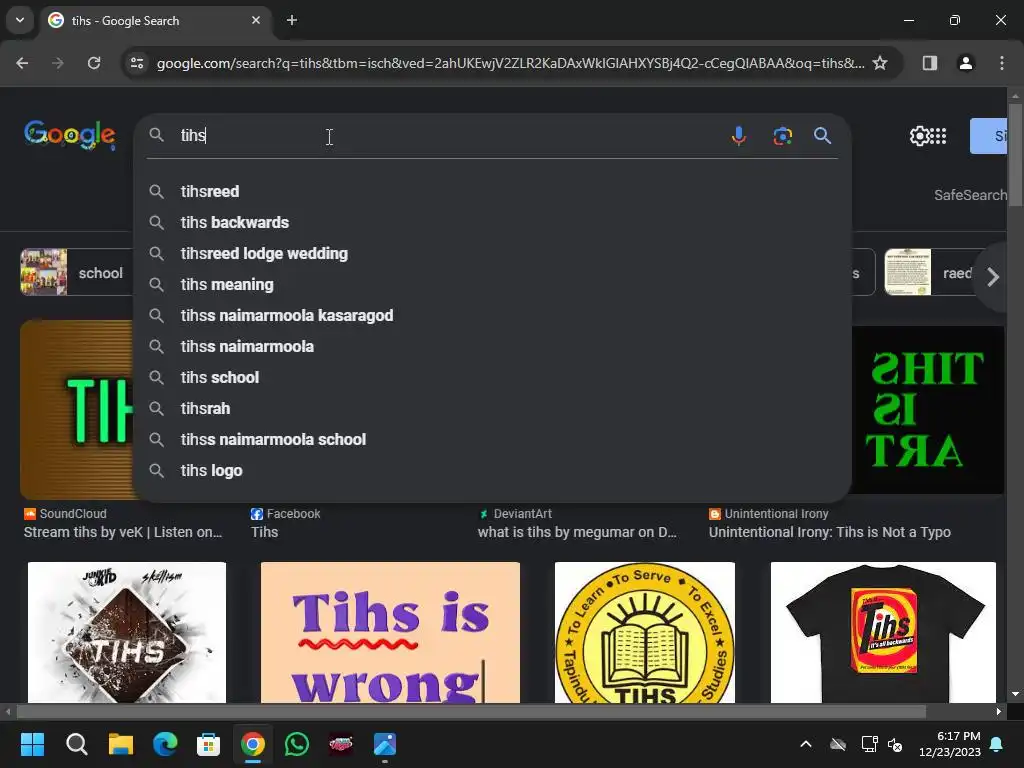The height and width of the screenshot is (768, 1024).
Task: Click the blue search magnifier button
Action: tap(822, 136)
